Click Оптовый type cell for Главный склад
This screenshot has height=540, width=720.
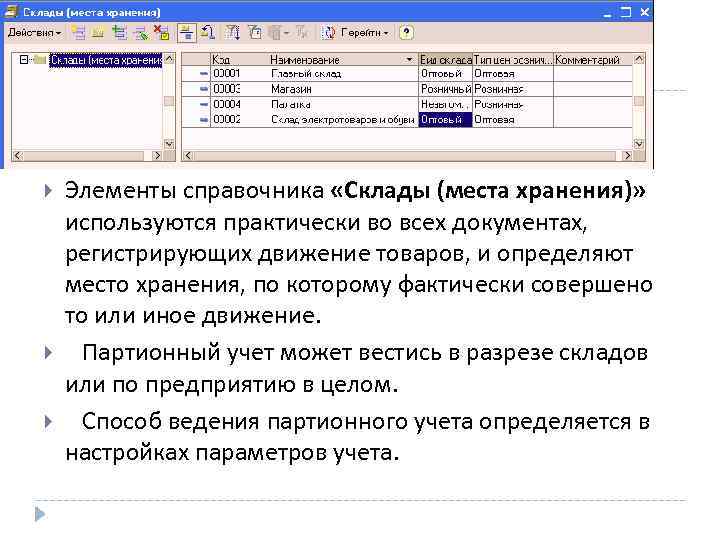445,73
